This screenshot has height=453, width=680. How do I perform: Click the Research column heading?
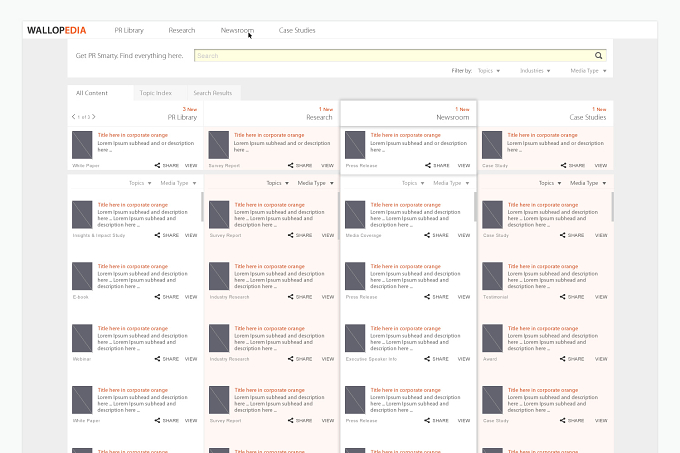pos(319,117)
